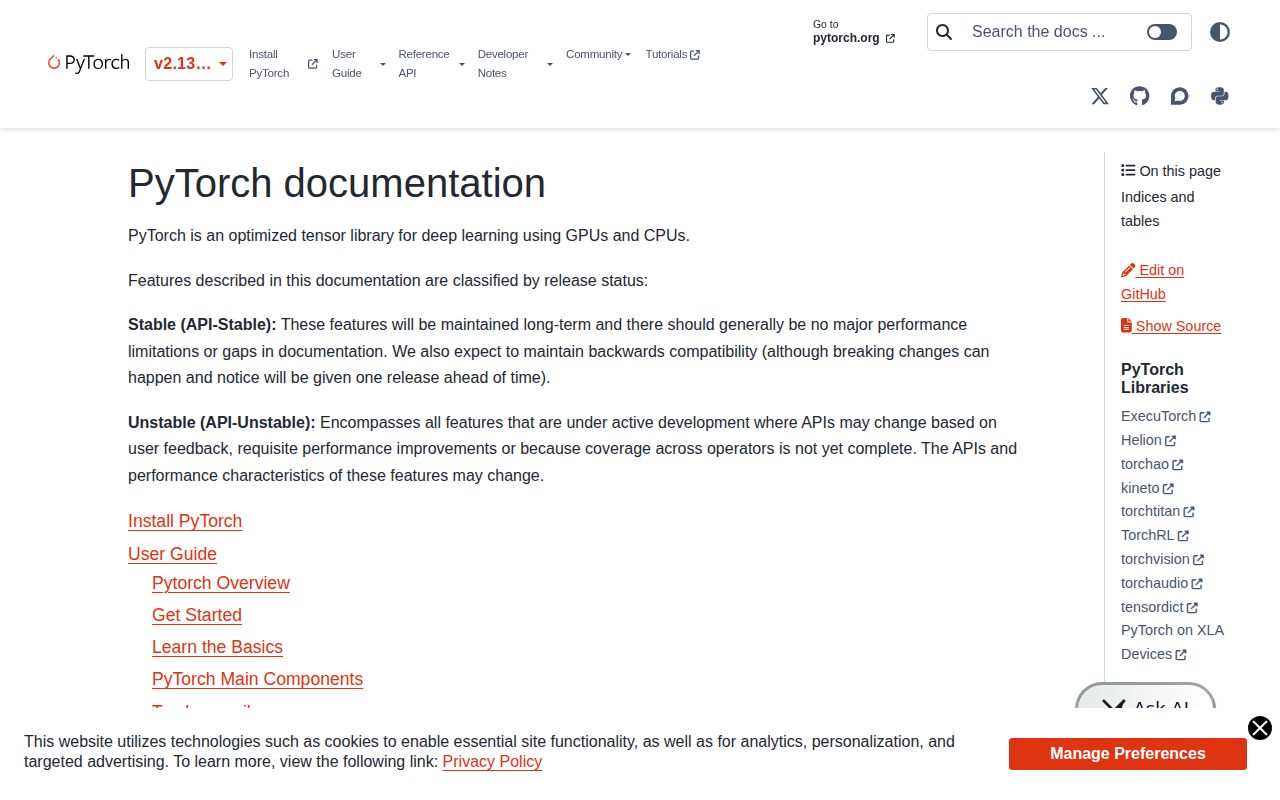Image resolution: width=1280 pixels, height=800 pixels.
Task: Open the Helion library link
Action: tap(1149, 440)
